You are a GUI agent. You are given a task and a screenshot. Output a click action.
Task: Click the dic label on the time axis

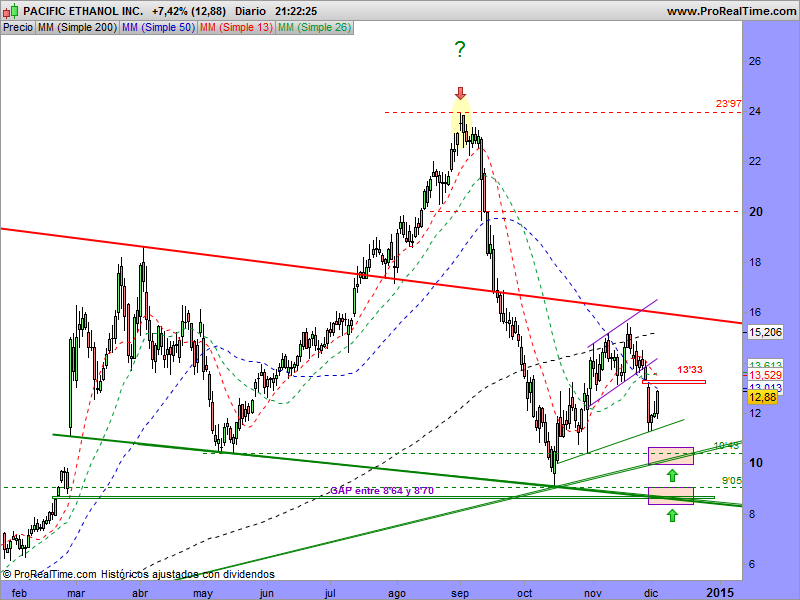coord(651,593)
